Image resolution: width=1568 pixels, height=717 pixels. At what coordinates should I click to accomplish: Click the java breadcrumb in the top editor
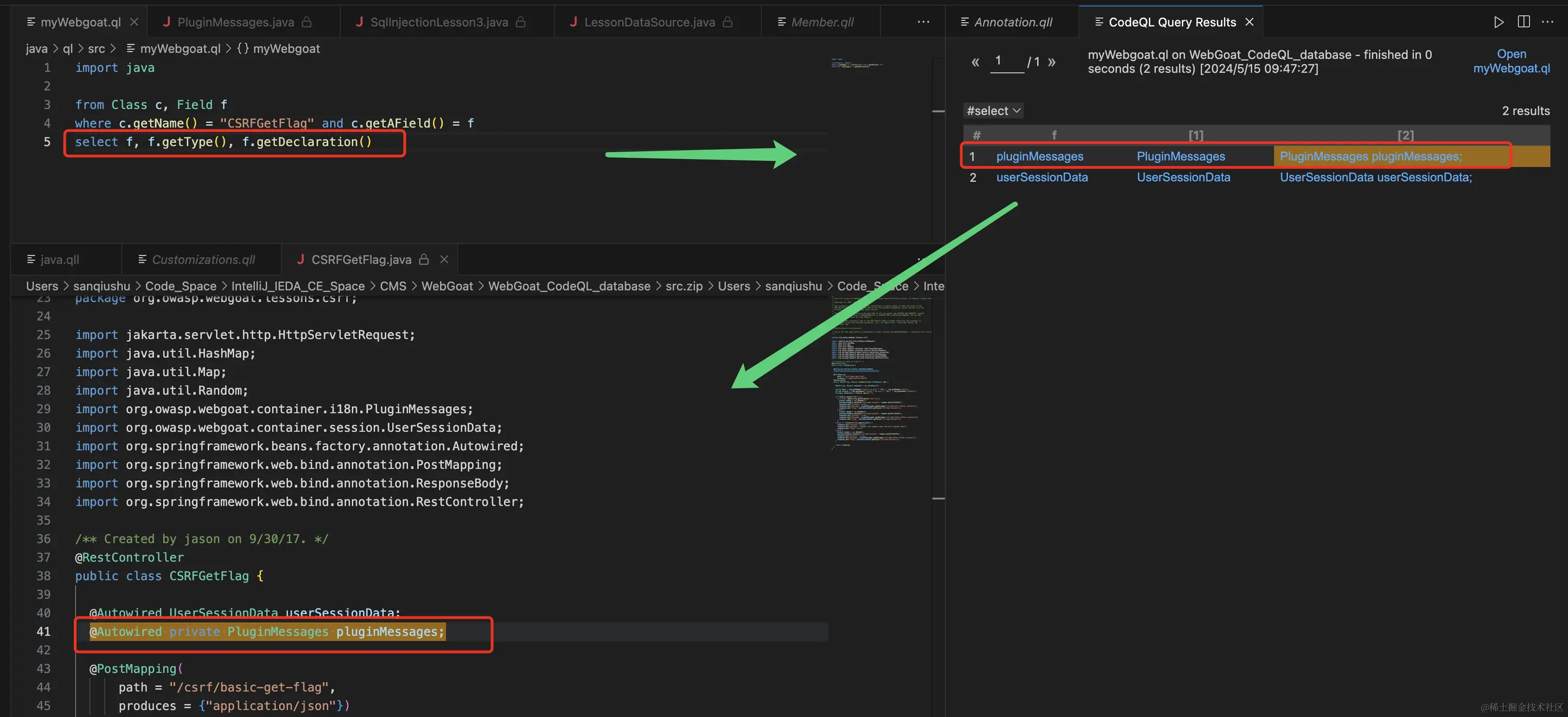pyautogui.click(x=36, y=49)
